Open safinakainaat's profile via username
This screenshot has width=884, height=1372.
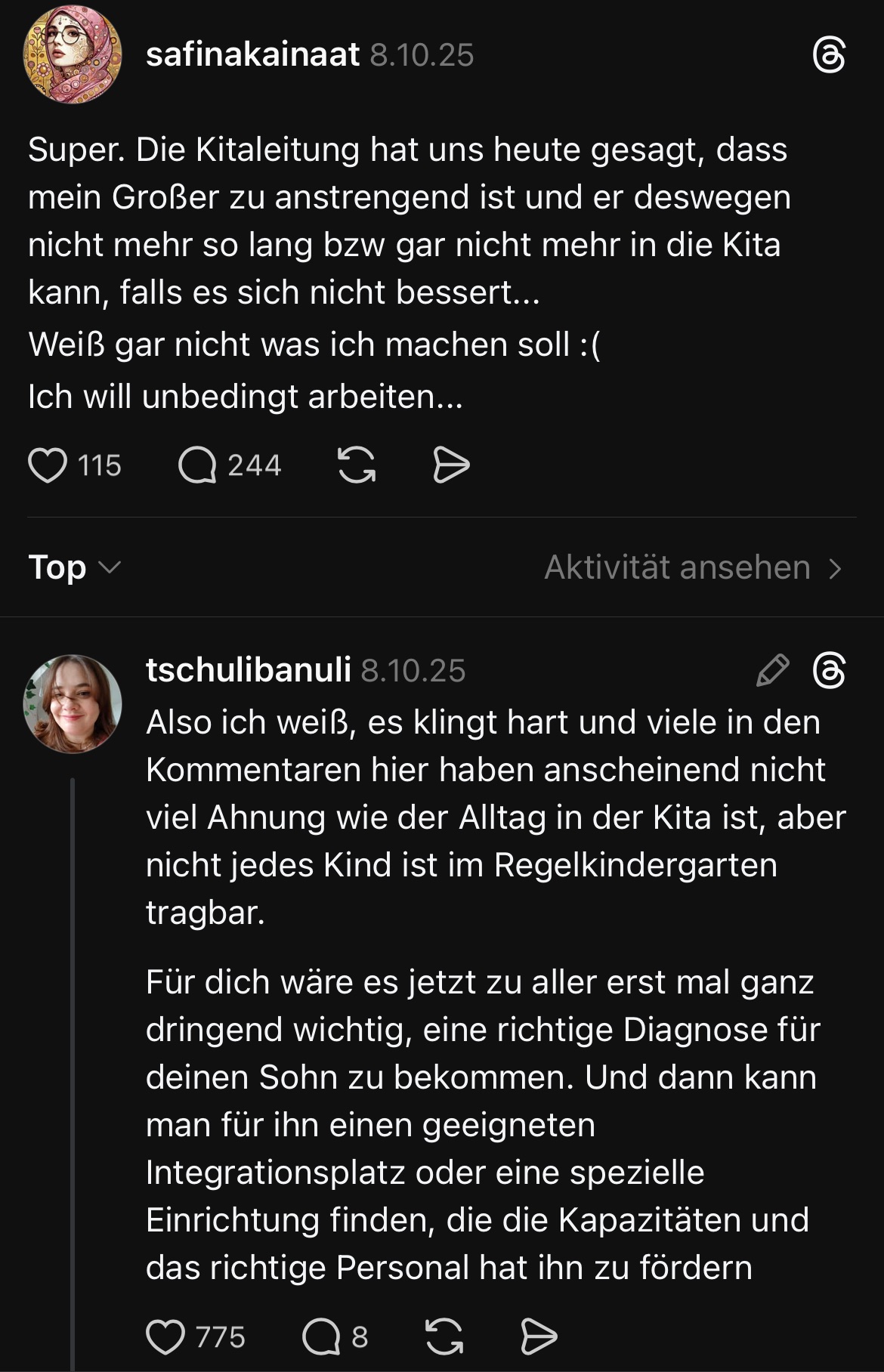pos(252,55)
